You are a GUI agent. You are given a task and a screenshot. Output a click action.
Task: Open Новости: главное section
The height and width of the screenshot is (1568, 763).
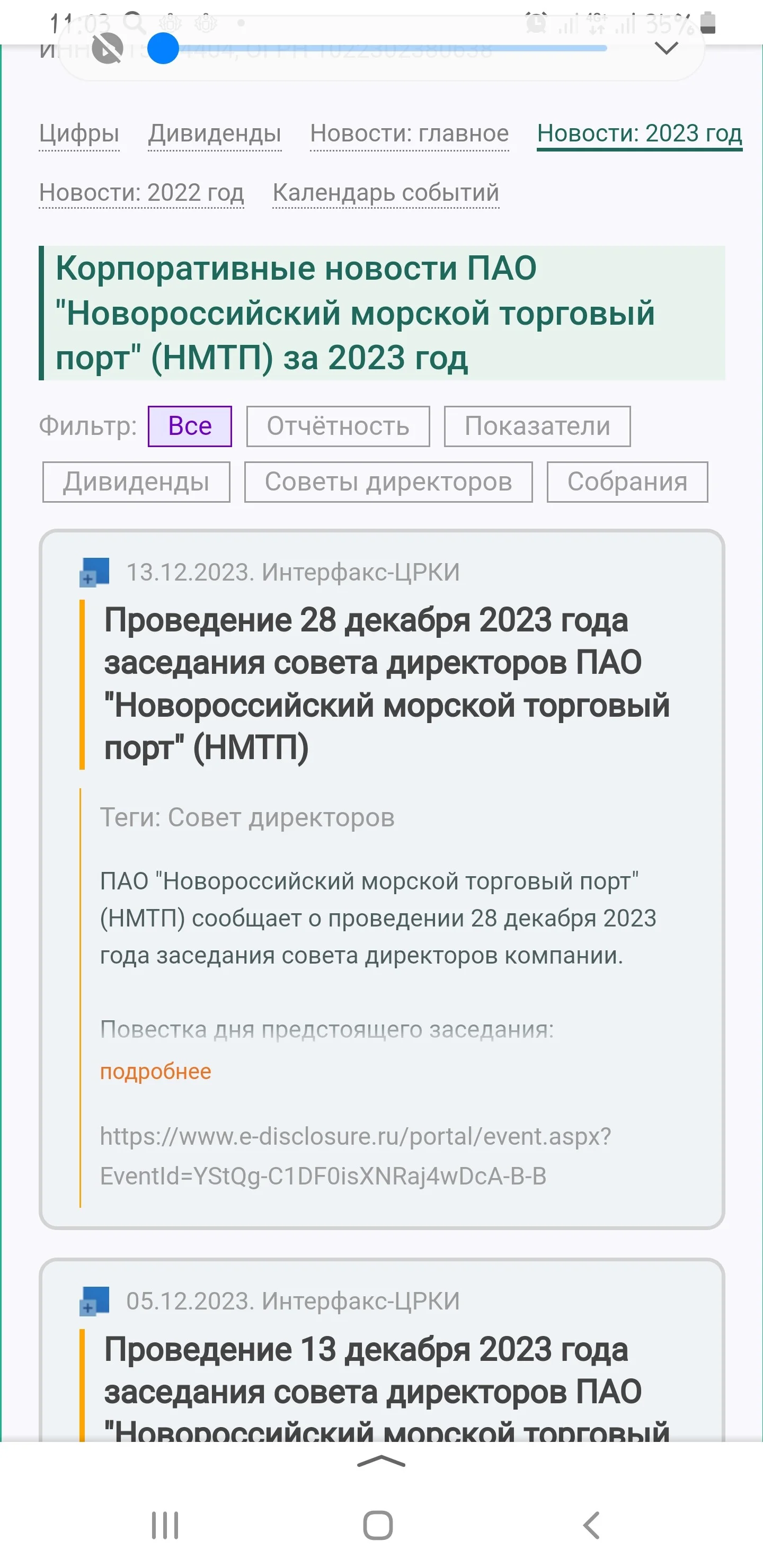pyautogui.click(x=409, y=133)
